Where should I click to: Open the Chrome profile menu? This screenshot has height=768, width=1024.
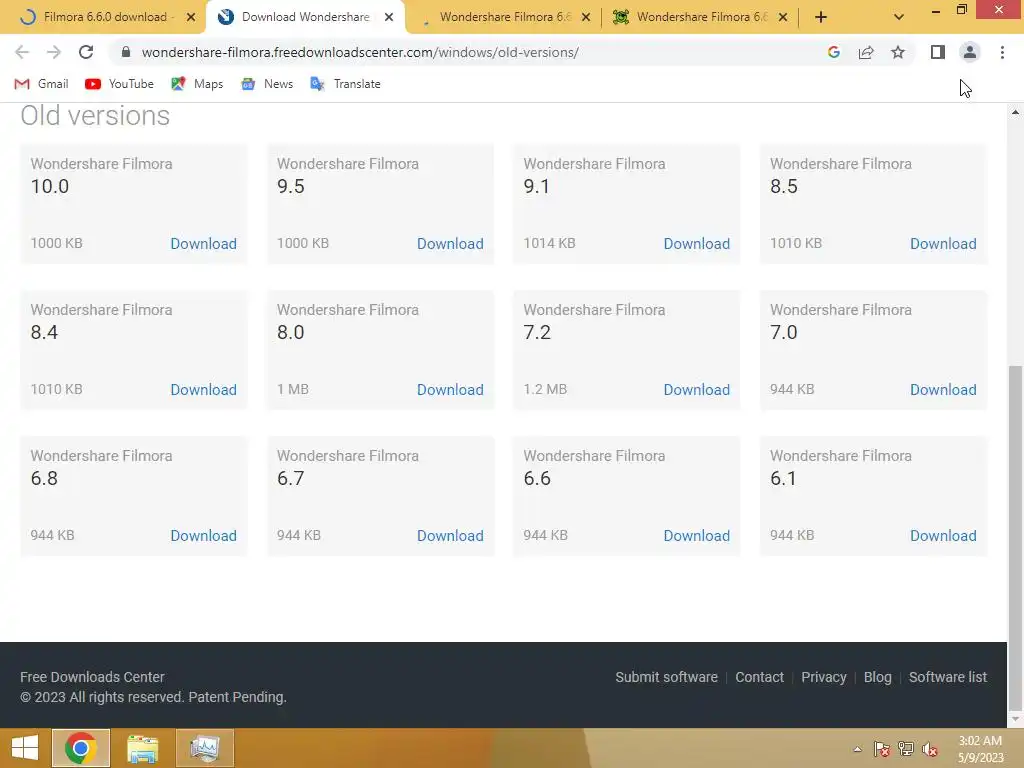(x=970, y=52)
